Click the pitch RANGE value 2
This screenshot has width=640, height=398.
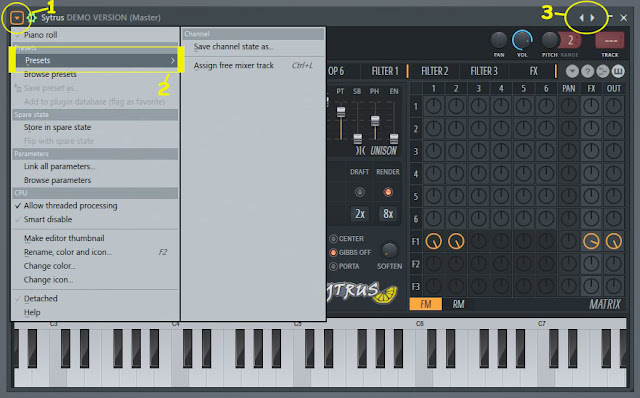pyautogui.click(x=571, y=40)
